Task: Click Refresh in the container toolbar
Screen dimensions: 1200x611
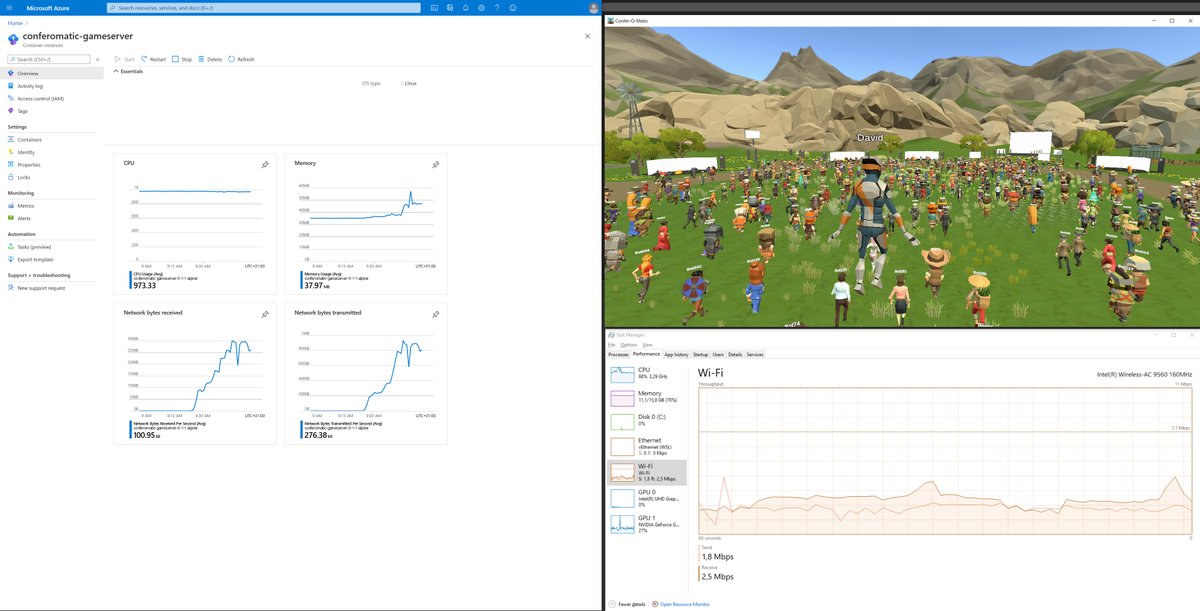Action: pyautogui.click(x=241, y=59)
